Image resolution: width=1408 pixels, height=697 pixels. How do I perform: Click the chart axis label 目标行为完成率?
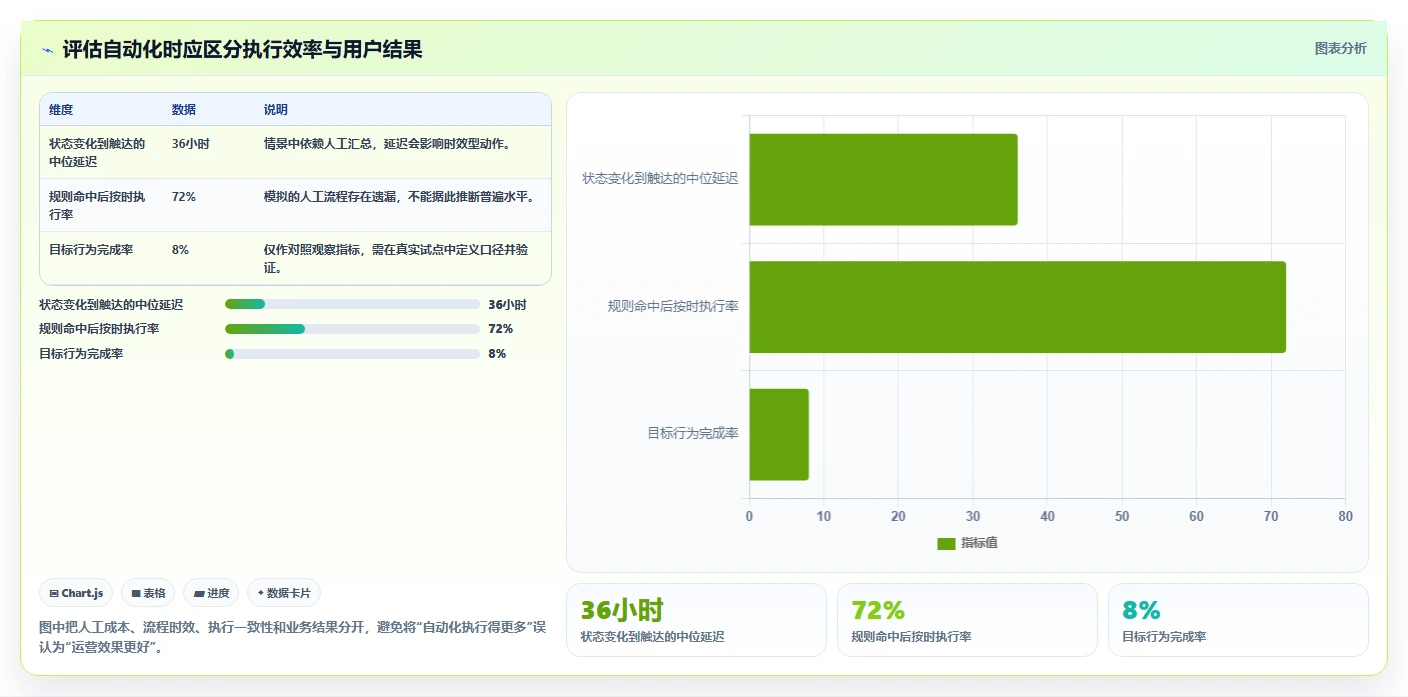(693, 434)
